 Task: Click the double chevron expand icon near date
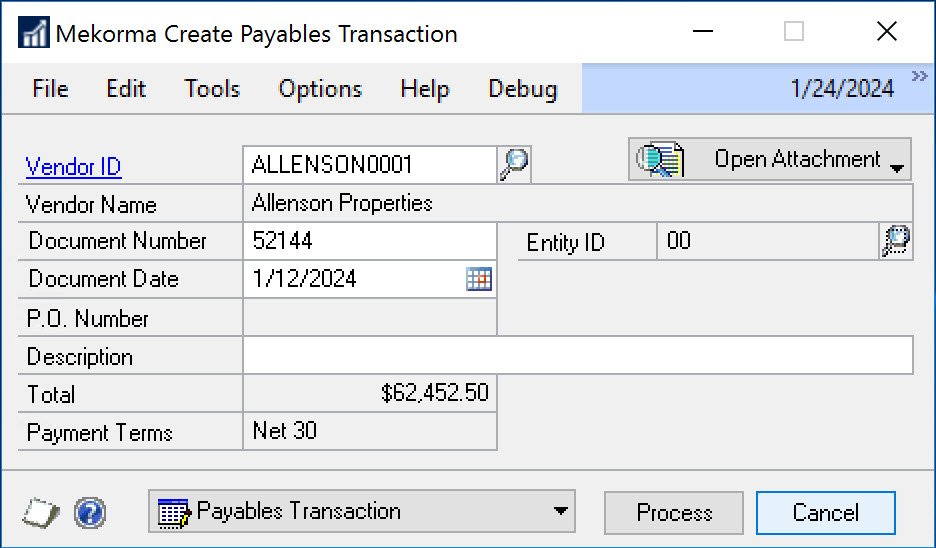[x=920, y=77]
